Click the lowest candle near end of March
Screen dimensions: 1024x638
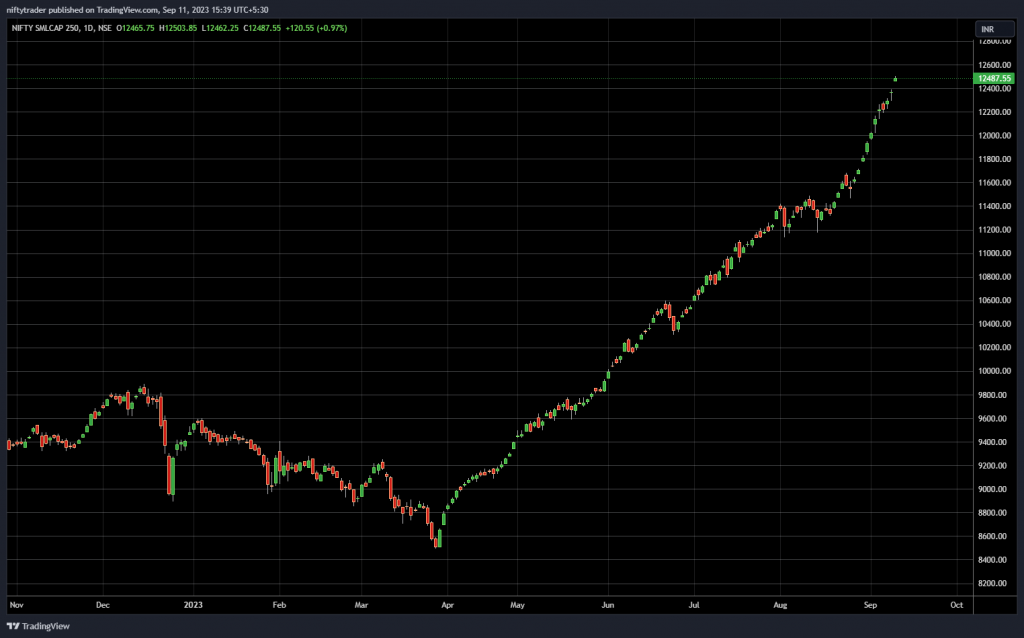pos(437,540)
